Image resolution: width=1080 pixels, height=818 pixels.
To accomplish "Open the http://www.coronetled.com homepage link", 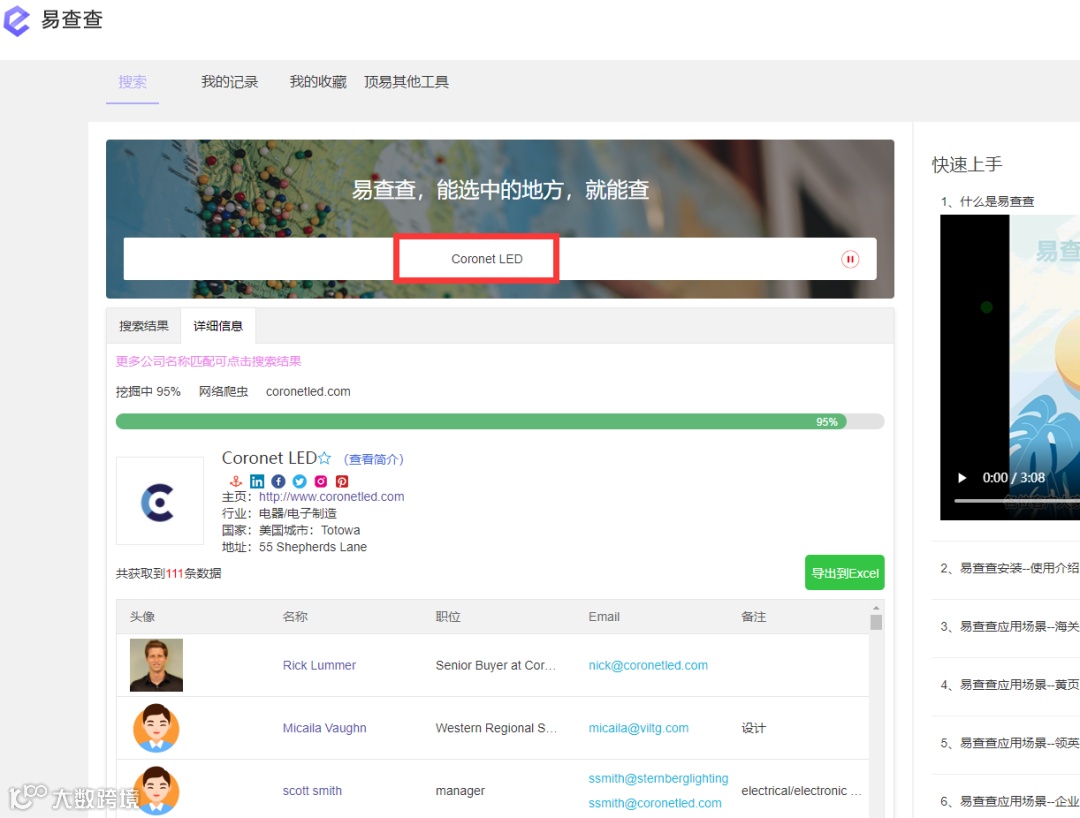I will coord(331,496).
